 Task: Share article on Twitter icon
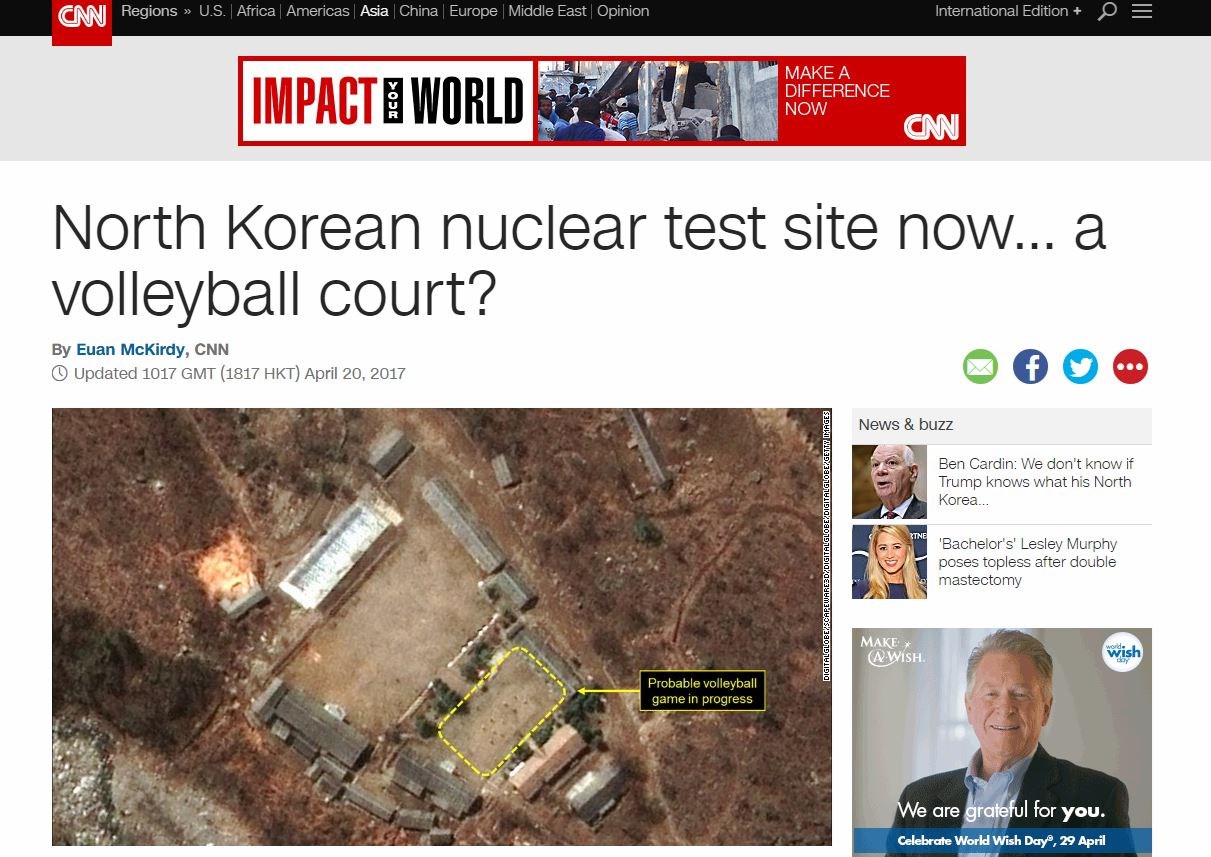[x=1080, y=367]
